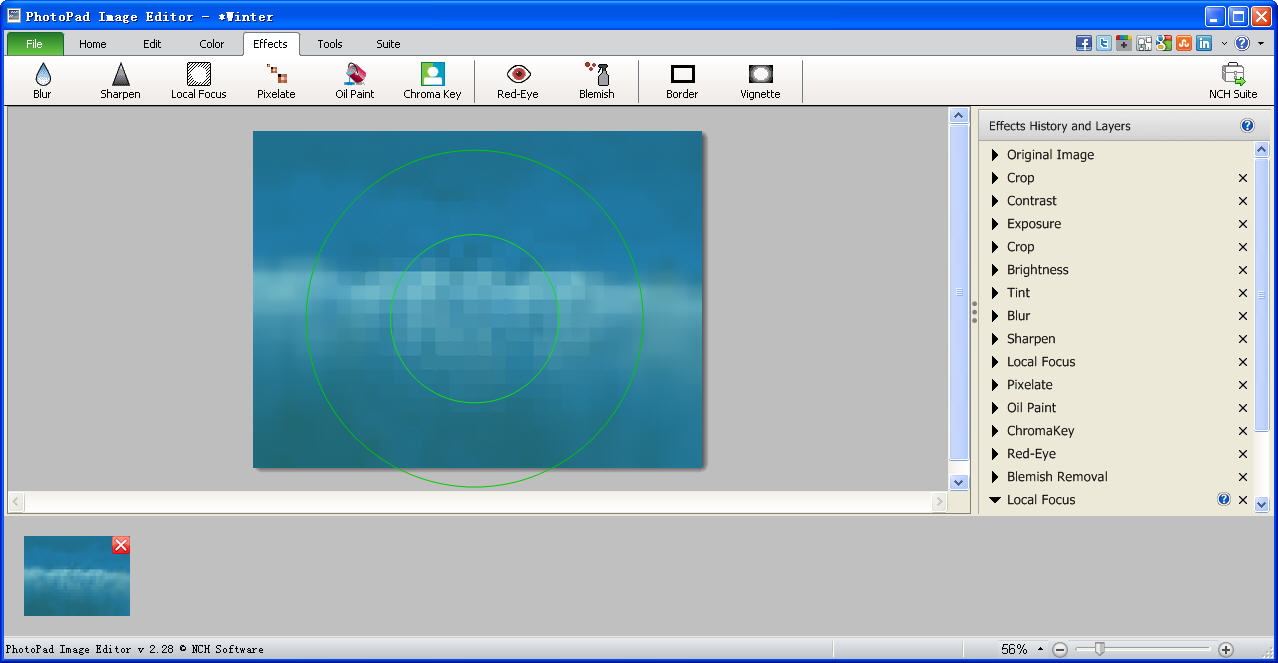Open the File menu
The width and height of the screenshot is (1278, 663).
point(35,44)
